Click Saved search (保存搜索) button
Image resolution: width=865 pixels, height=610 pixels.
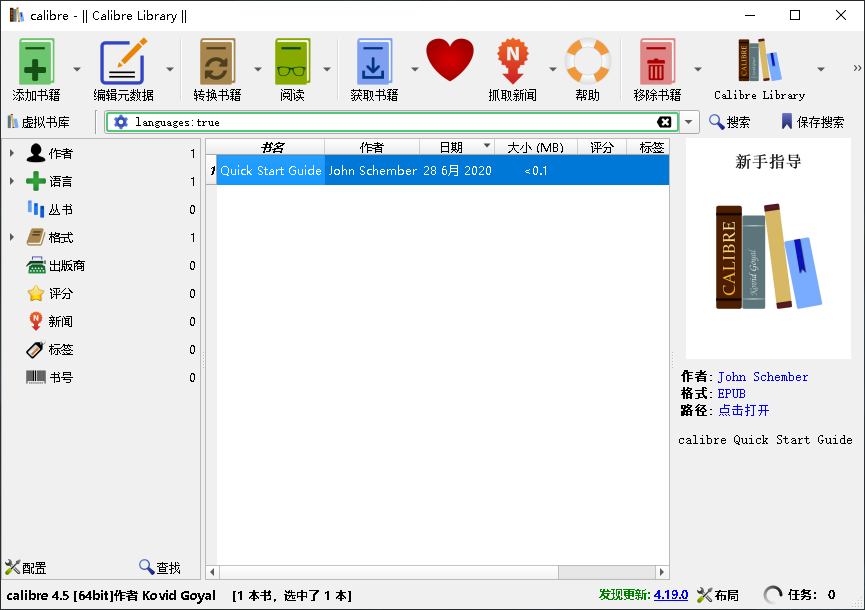813,122
